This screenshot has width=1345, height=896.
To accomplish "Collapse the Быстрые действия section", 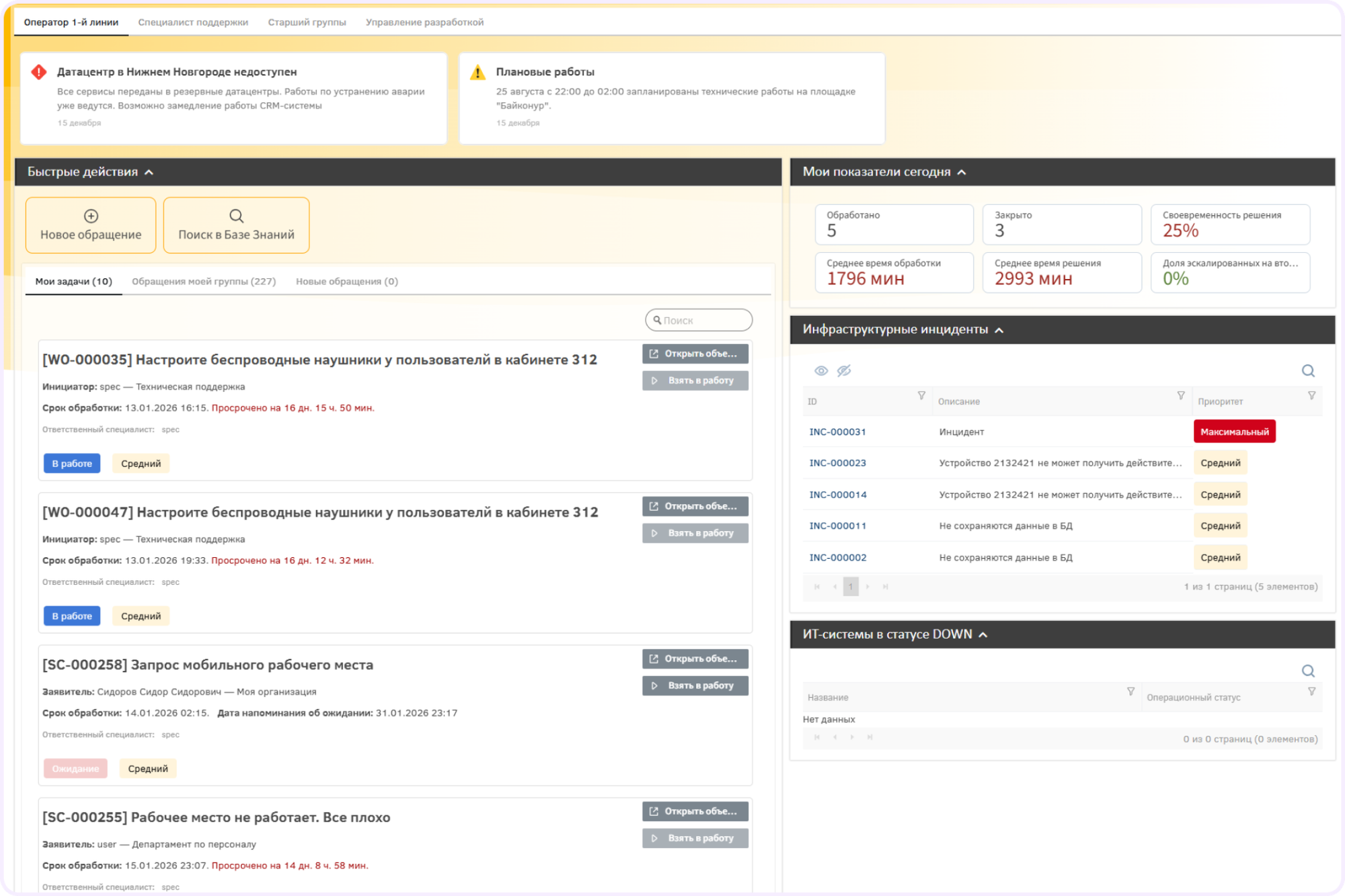I will [x=149, y=173].
